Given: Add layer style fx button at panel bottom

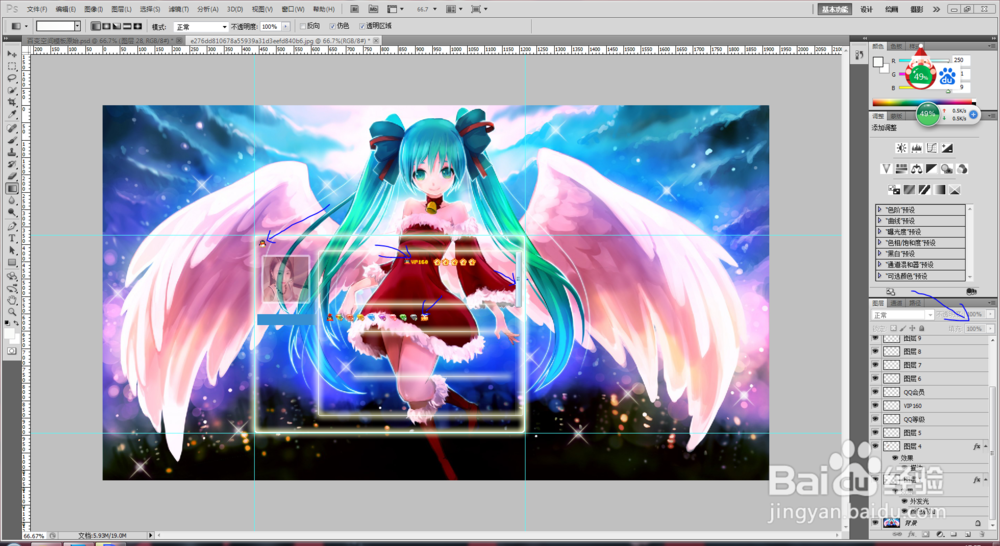Looking at the screenshot, I should click(911, 534).
